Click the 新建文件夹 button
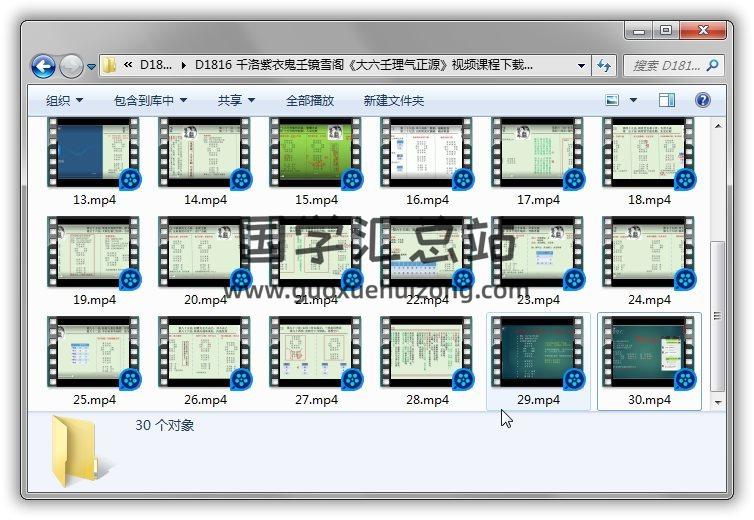754x520 pixels. (393, 101)
